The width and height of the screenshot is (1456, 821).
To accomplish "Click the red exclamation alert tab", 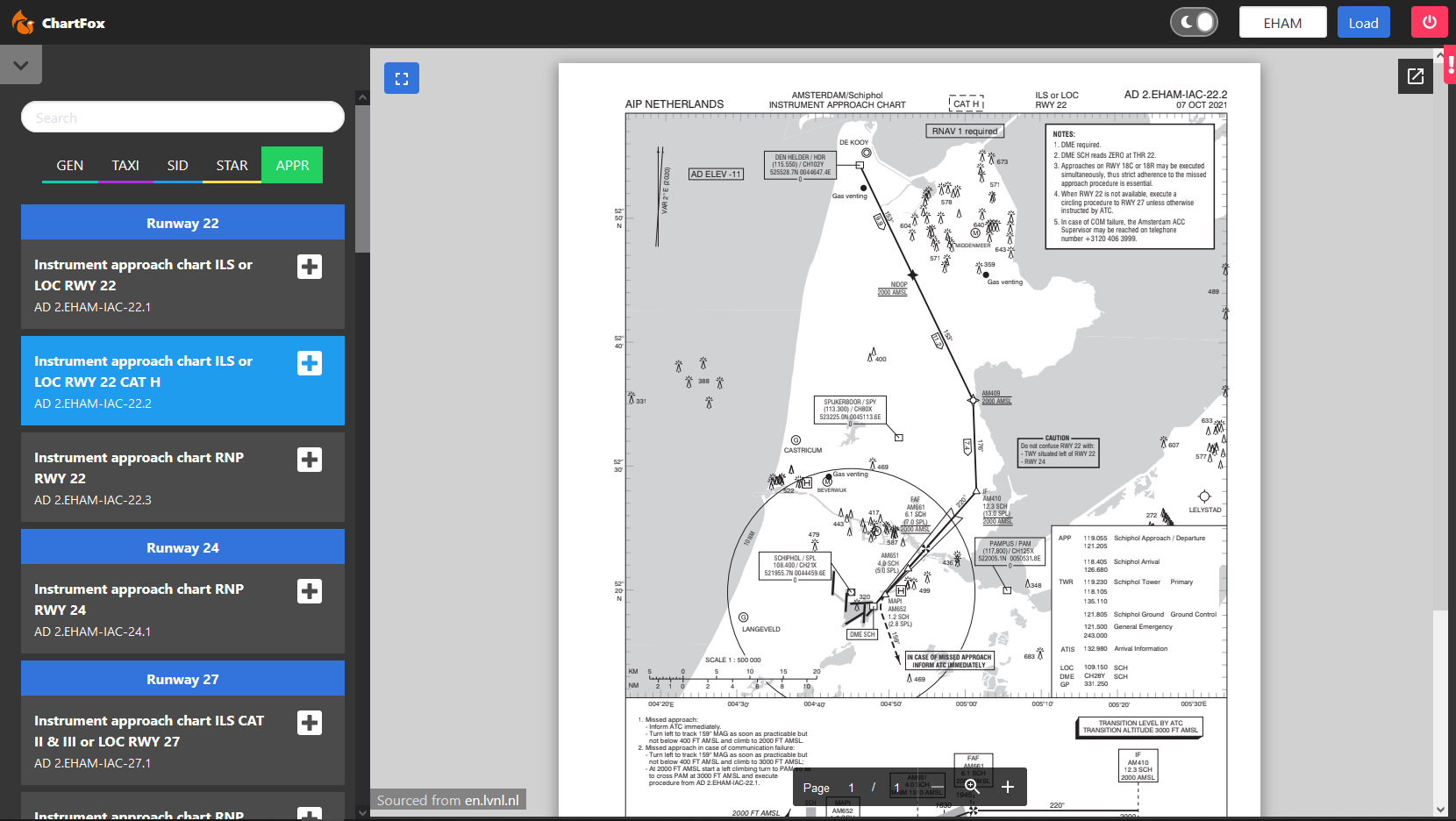I will [x=1451, y=66].
